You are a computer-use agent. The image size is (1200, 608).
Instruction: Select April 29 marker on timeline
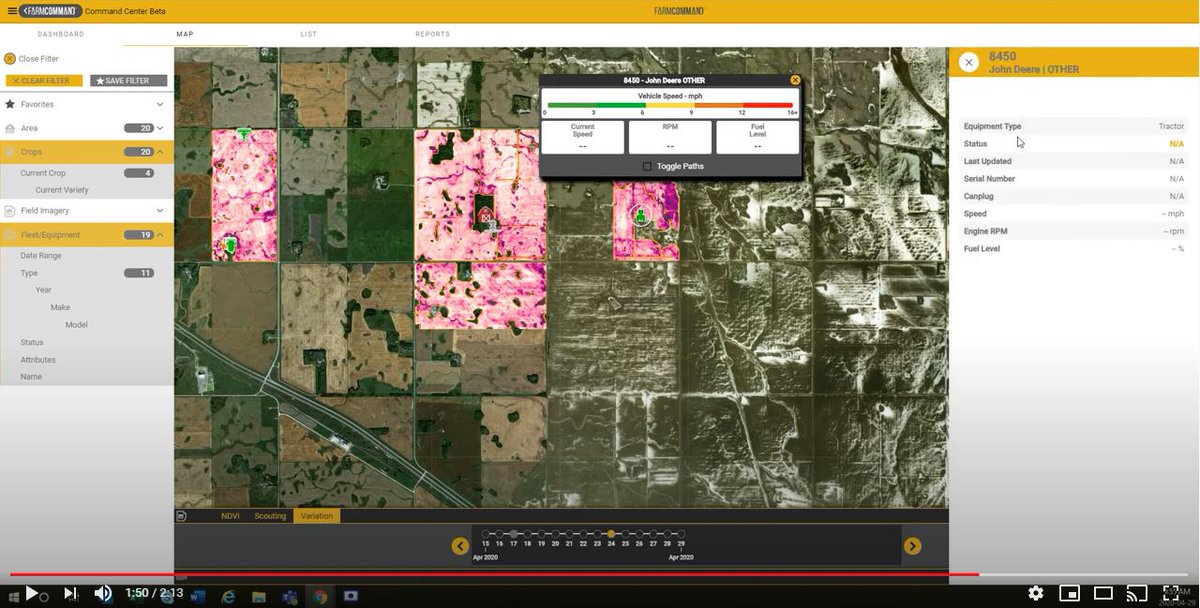click(681, 534)
